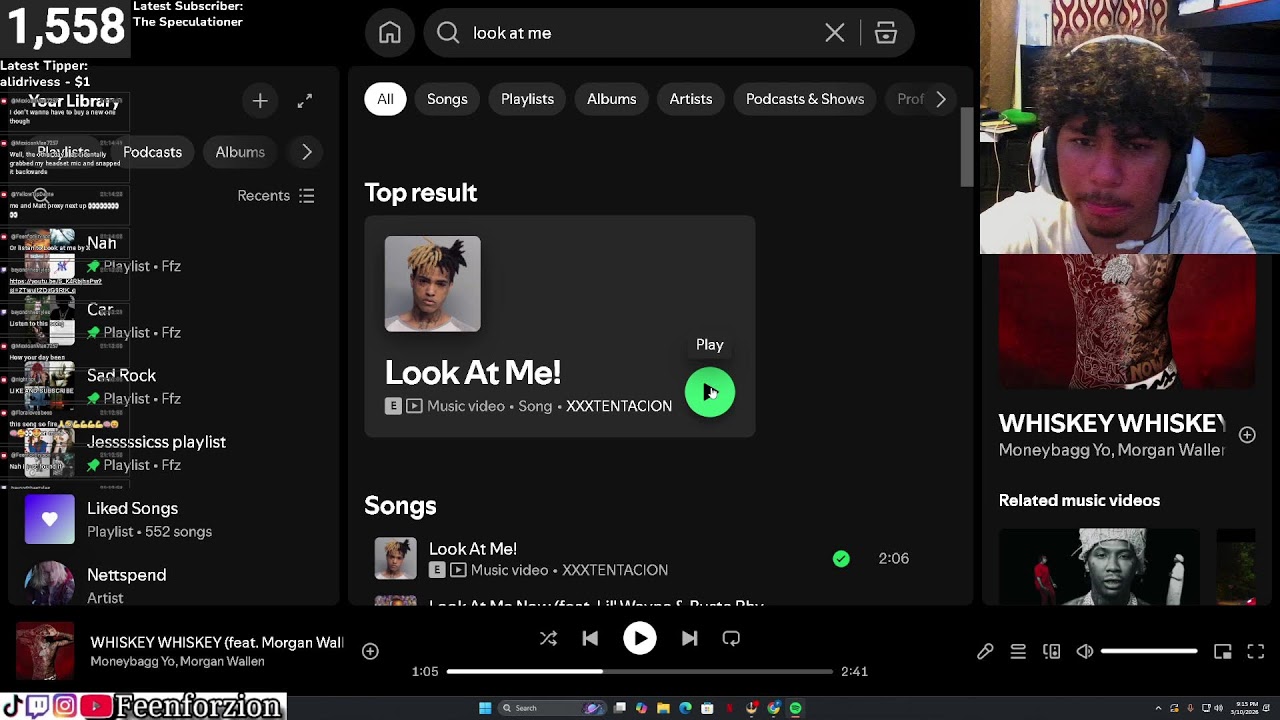Show hidden system tray icons
Viewport: 1280px width, 720px height.
1158,708
